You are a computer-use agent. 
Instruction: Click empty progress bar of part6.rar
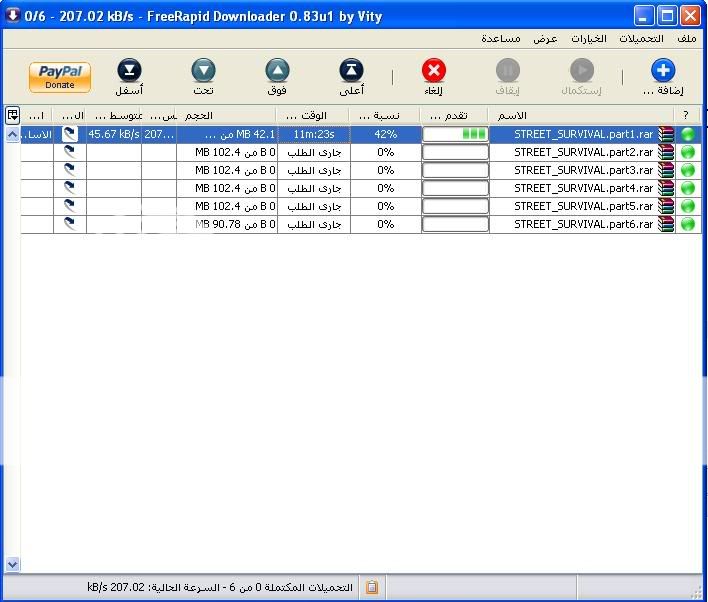[x=455, y=224]
